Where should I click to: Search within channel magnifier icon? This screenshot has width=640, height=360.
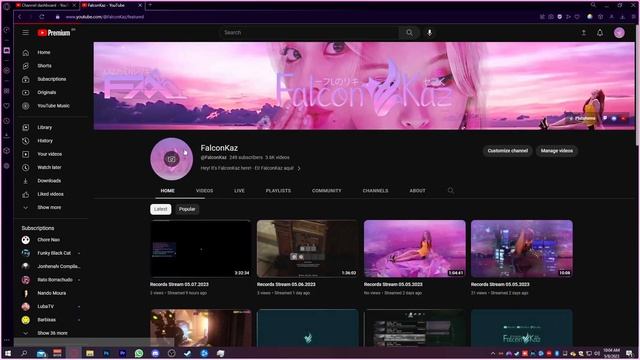coord(451,191)
